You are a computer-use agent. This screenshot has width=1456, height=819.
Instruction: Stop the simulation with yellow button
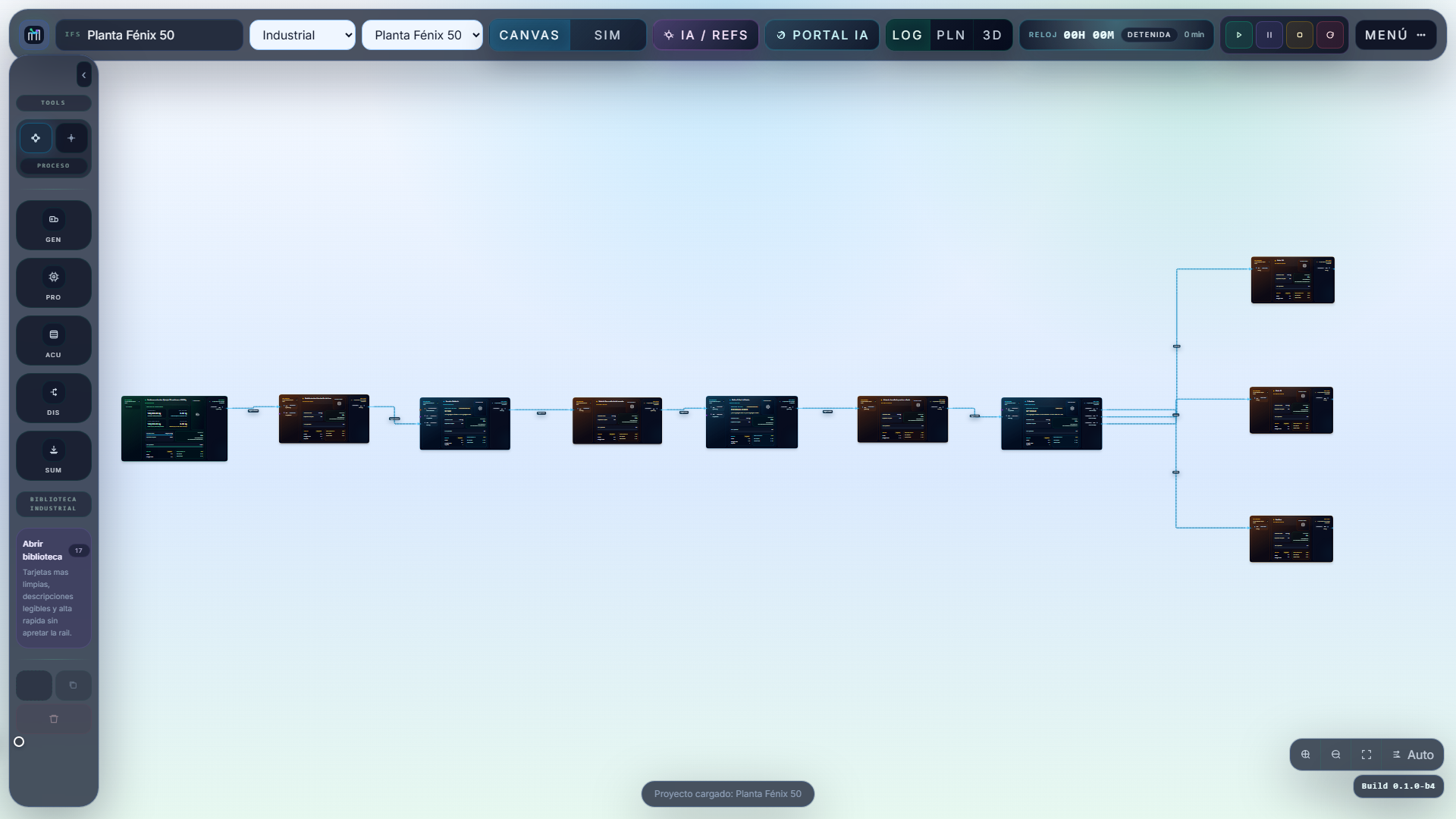pyautogui.click(x=1300, y=35)
